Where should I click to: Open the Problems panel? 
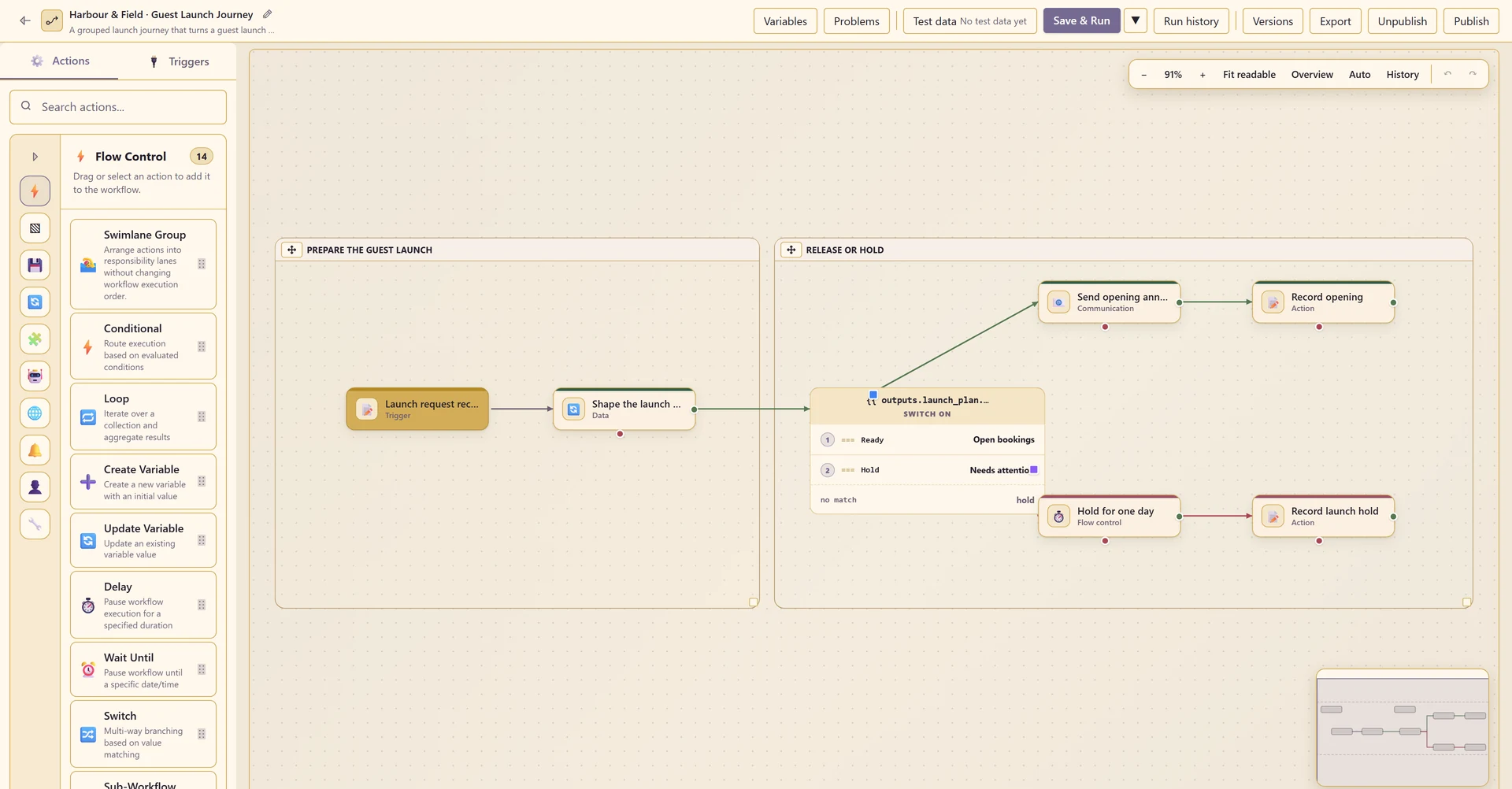857,21
